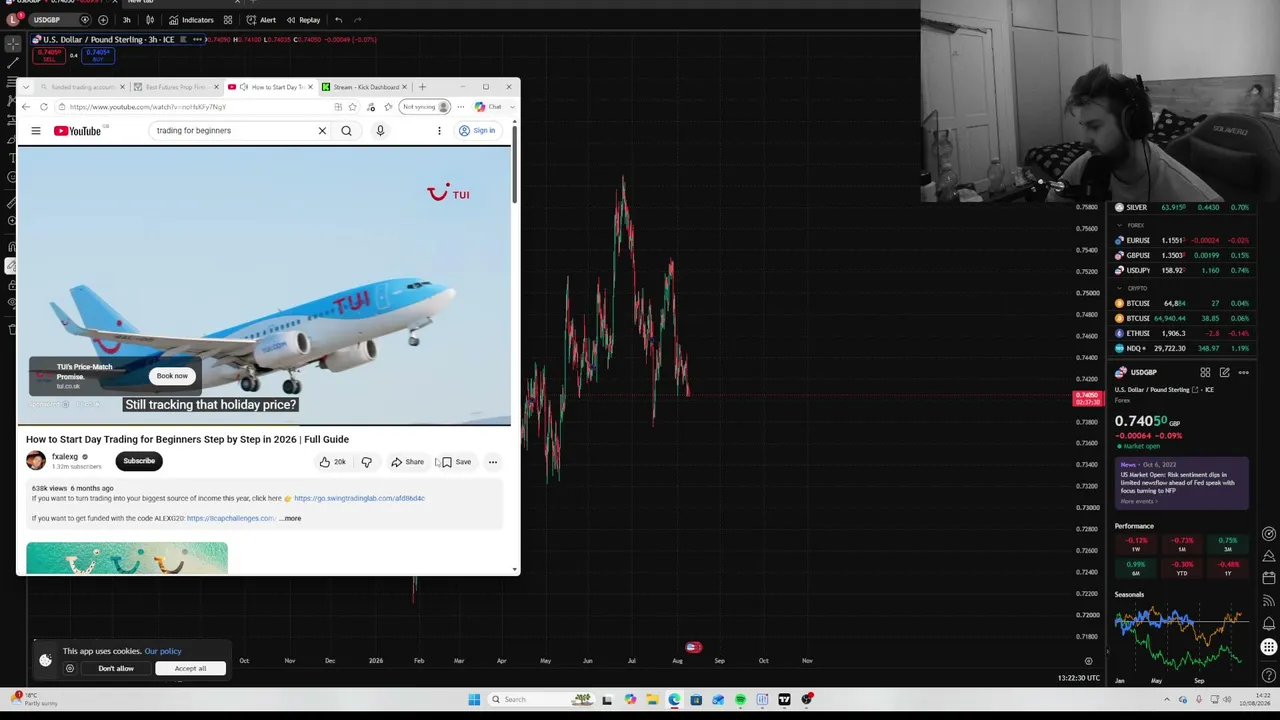
Task: Sign in to YouTube
Action: (x=477, y=131)
